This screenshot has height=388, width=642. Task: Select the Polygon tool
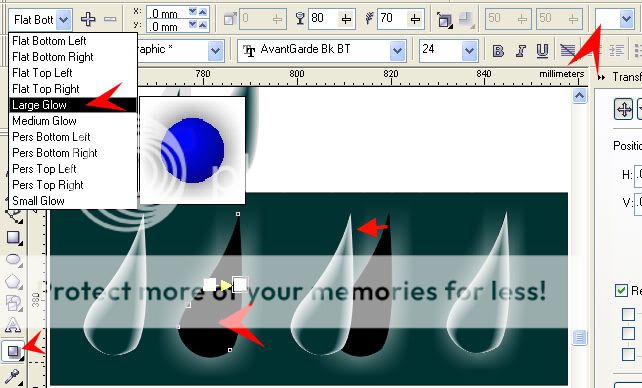point(13,282)
